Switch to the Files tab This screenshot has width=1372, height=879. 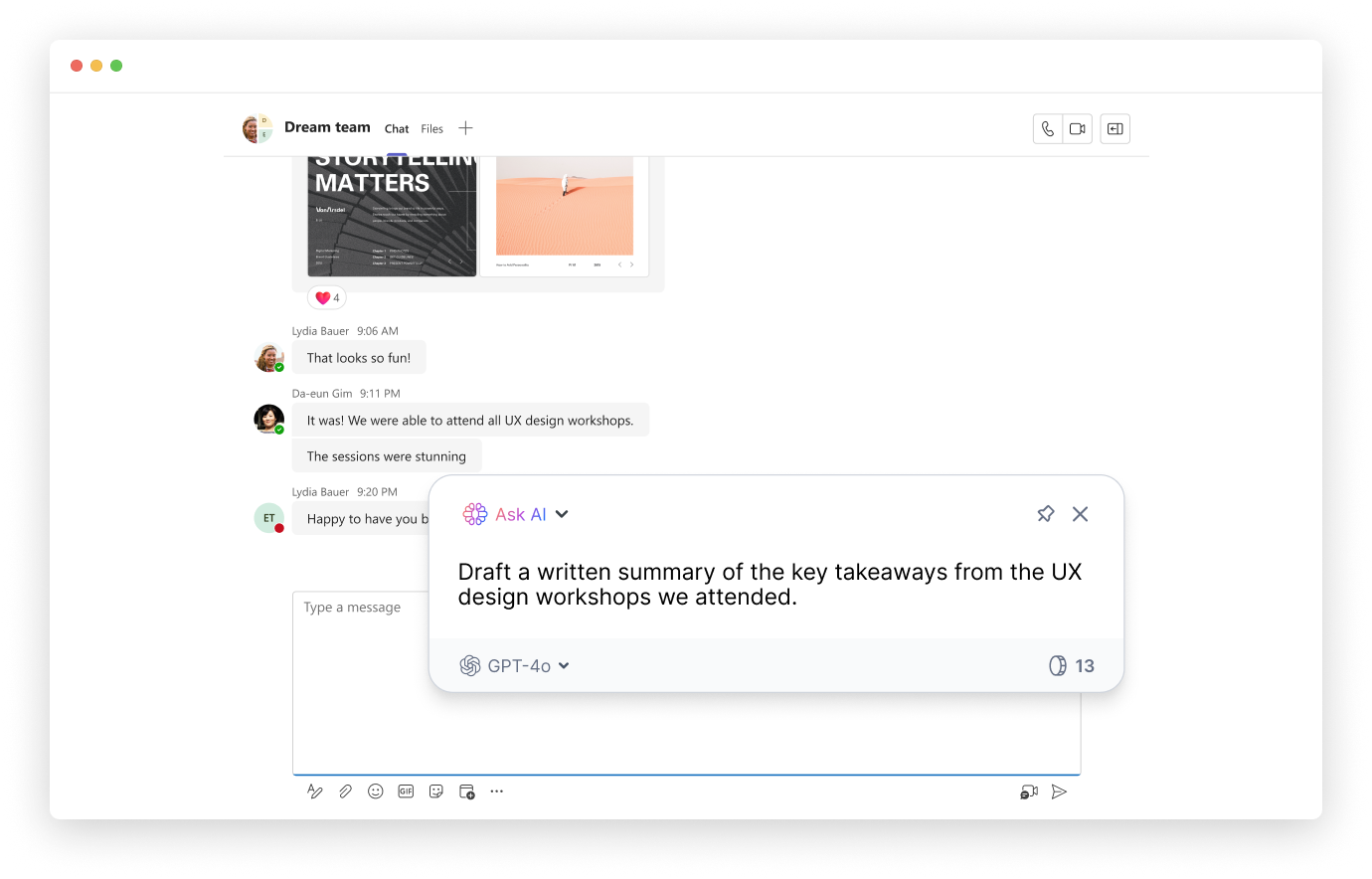[x=431, y=129]
